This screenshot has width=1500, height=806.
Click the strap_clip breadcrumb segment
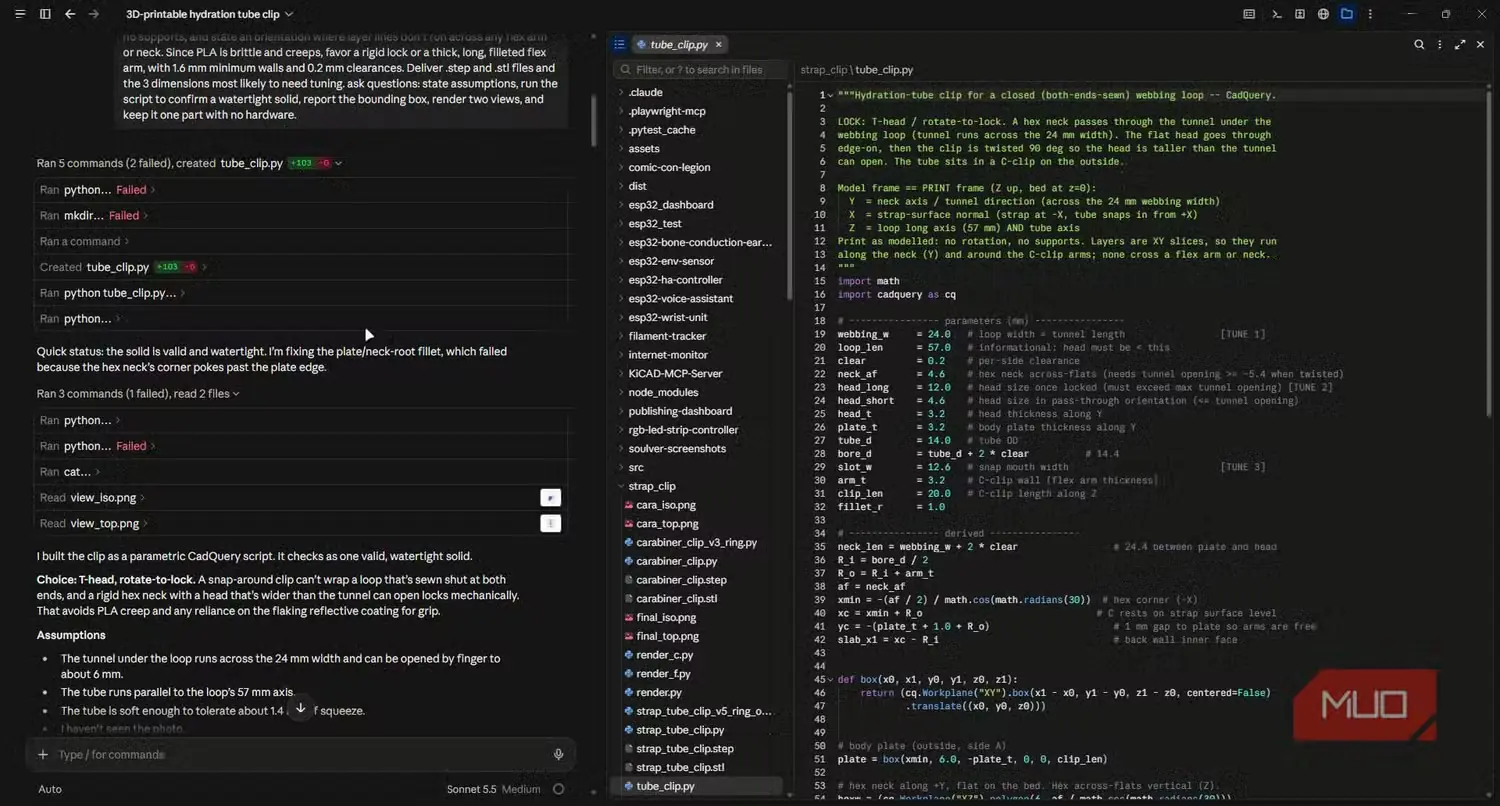(x=823, y=70)
